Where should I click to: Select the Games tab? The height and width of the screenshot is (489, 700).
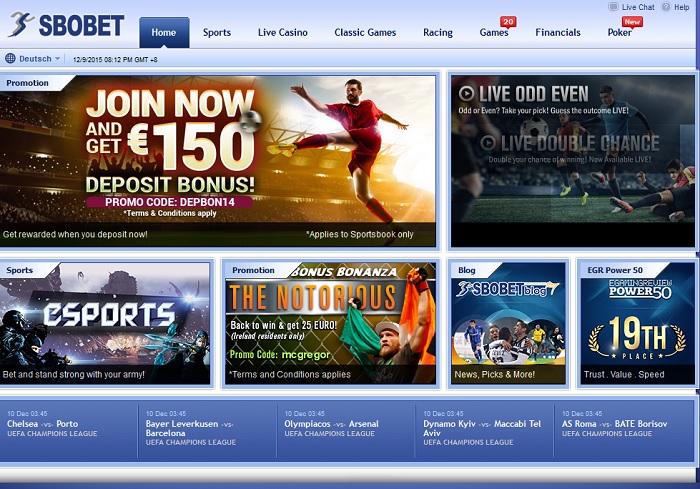click(x=494, y=33)
